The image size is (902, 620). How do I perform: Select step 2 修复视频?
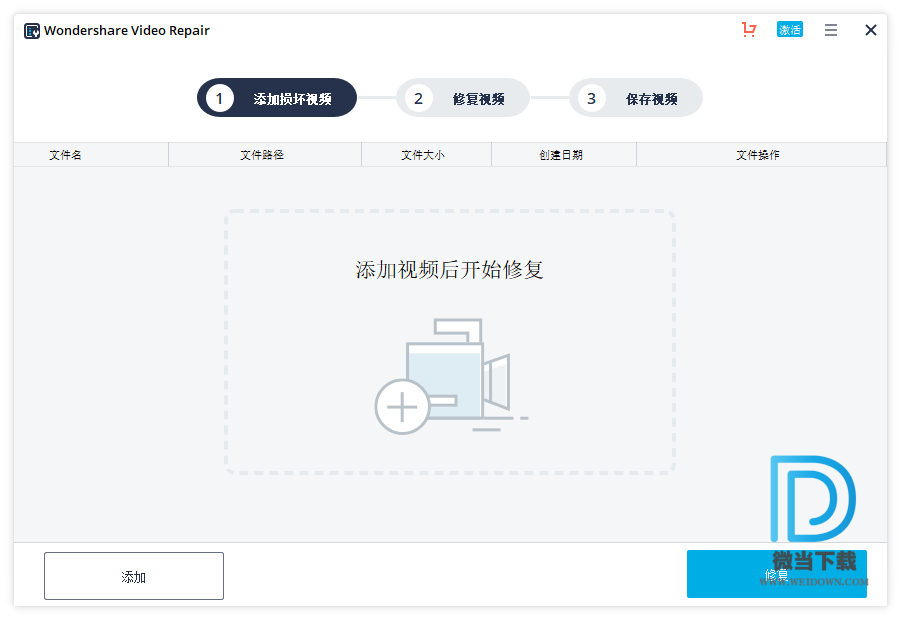(463, 98)
